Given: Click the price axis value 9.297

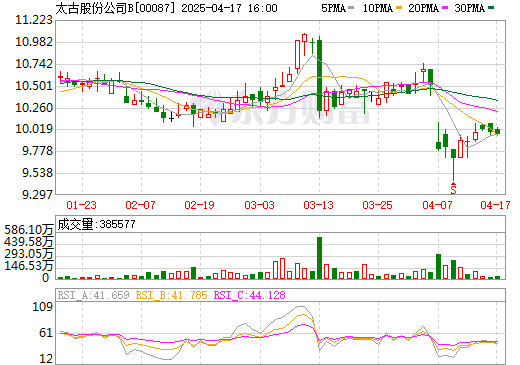Looking at the screenshot, I should tap(37, 194).
